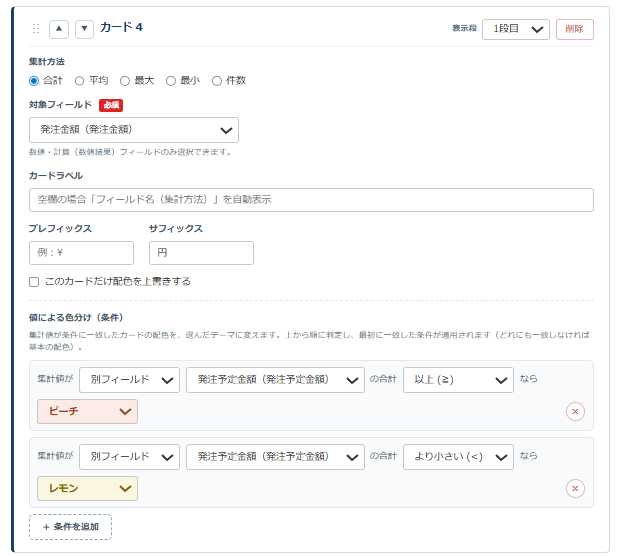Remove the ピーチ condition with its X icon
Viewport: 620px width, 556px height.
(575, 412)
